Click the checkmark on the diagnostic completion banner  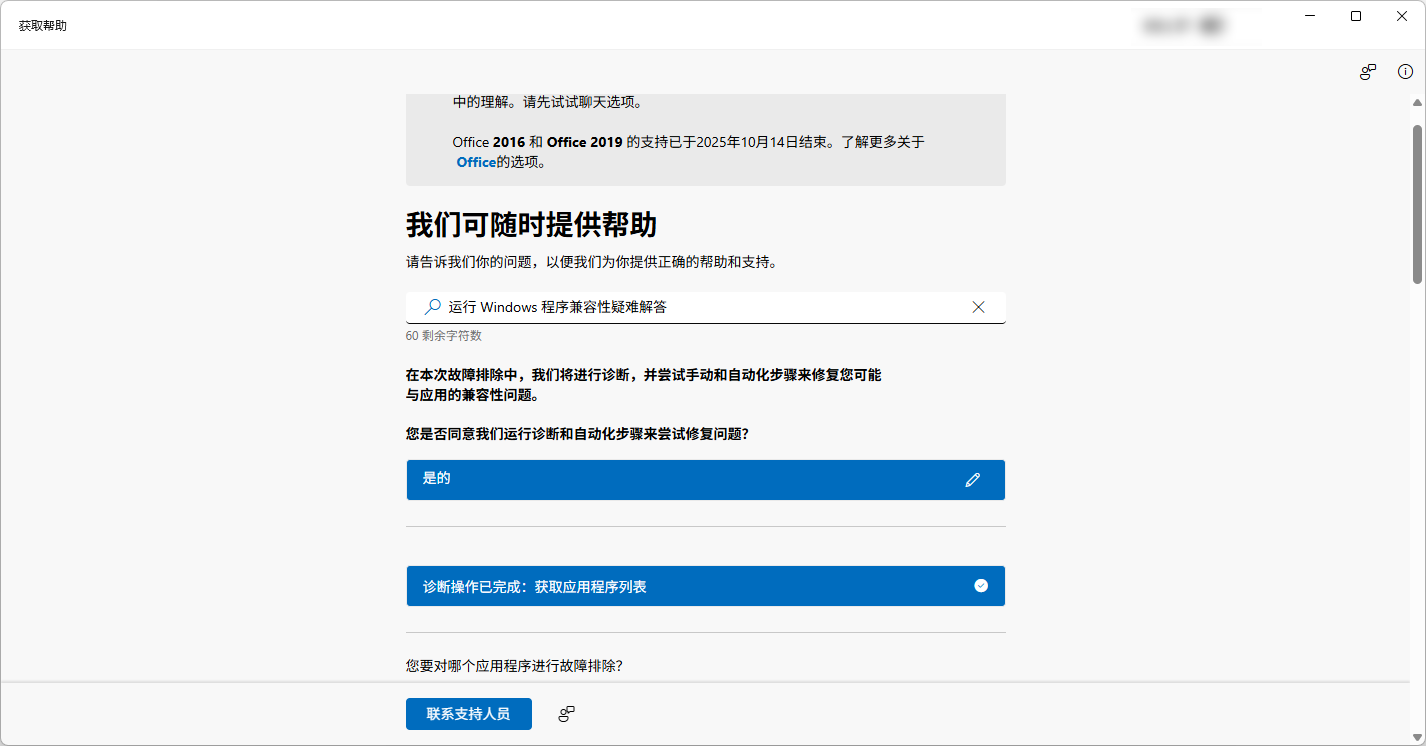[980, 586]
